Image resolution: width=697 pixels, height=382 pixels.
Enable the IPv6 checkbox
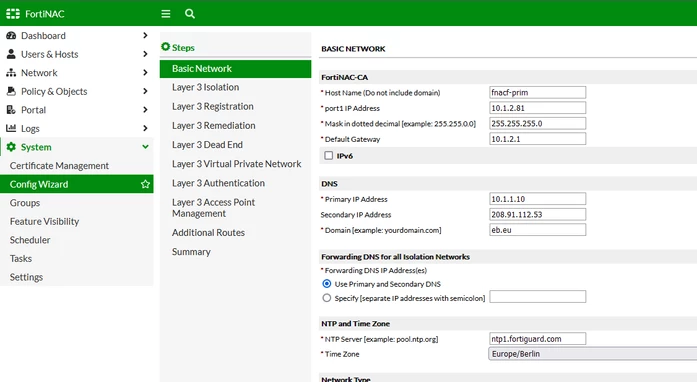[328, 156]
